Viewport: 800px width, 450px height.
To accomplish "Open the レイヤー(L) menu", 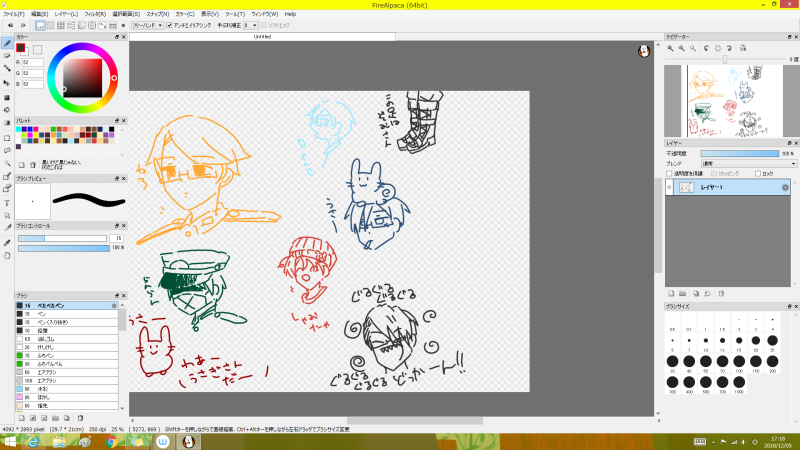I will (66, 14).
